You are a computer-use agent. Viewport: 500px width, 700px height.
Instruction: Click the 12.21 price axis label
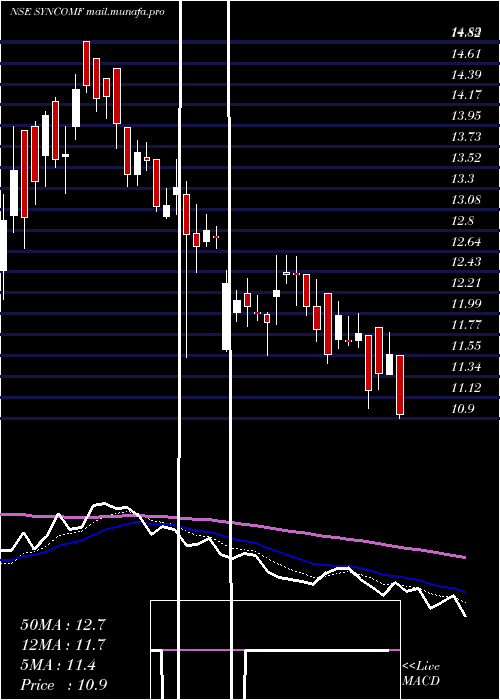click(466, 283)
